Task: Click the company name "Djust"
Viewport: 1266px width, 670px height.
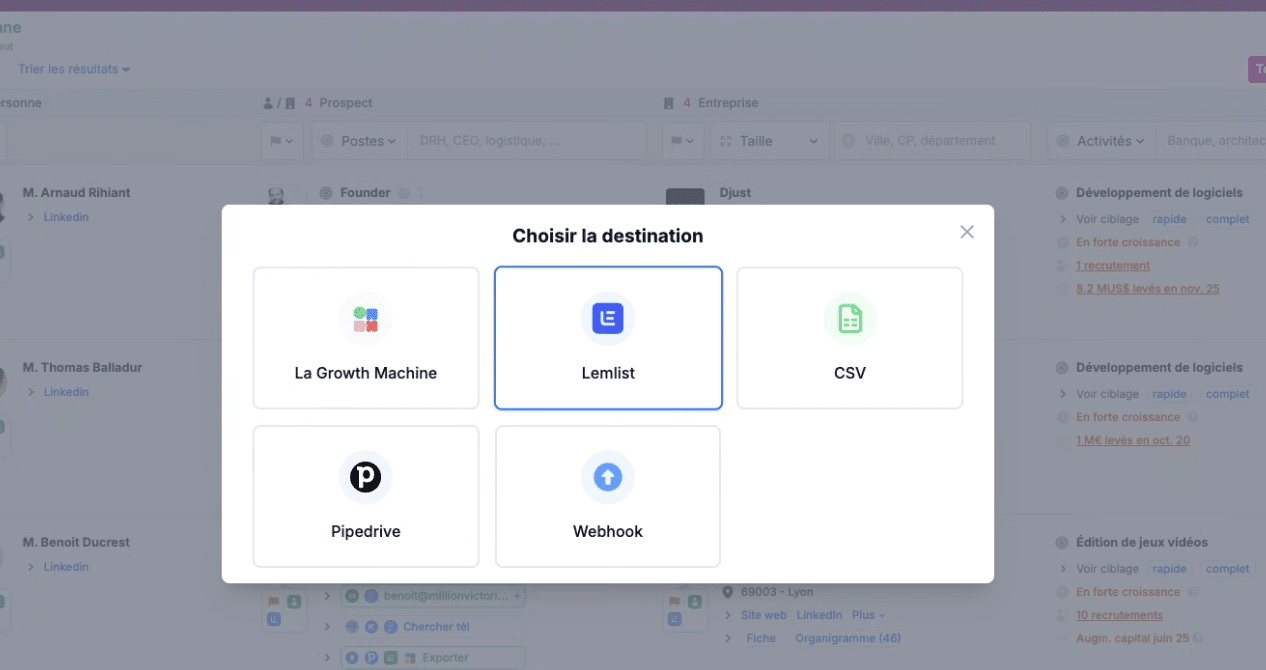Action: [x=735, y=193]
